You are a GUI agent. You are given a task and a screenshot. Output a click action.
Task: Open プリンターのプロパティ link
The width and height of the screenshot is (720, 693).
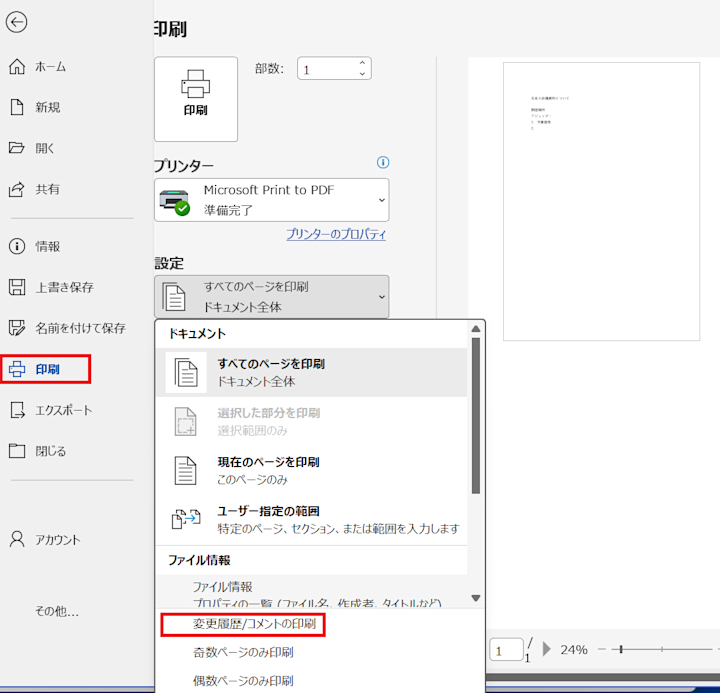(336, 234)
